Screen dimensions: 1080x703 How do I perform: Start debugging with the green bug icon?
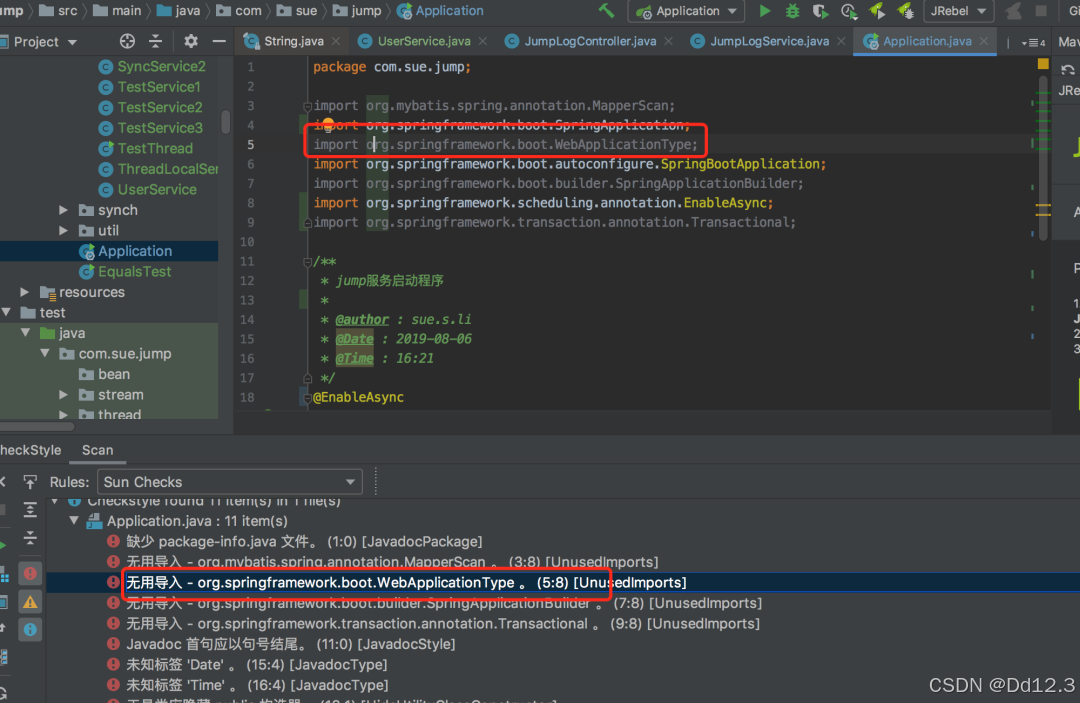coord(793,11)
